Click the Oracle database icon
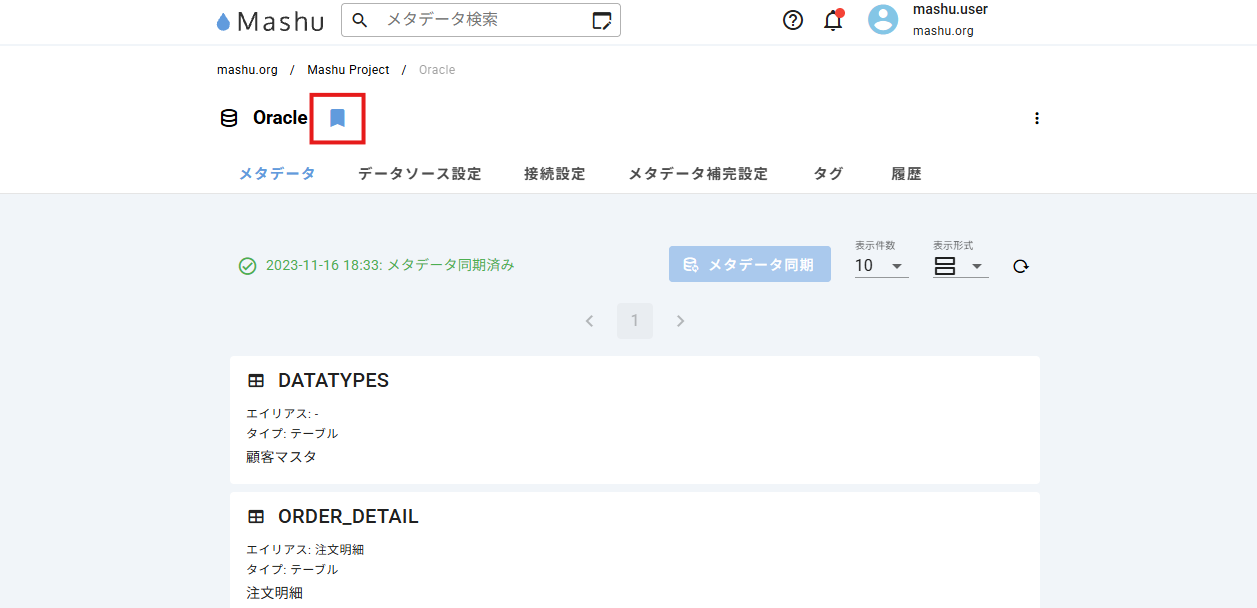Screen dimensions: 1257x608 229,118
